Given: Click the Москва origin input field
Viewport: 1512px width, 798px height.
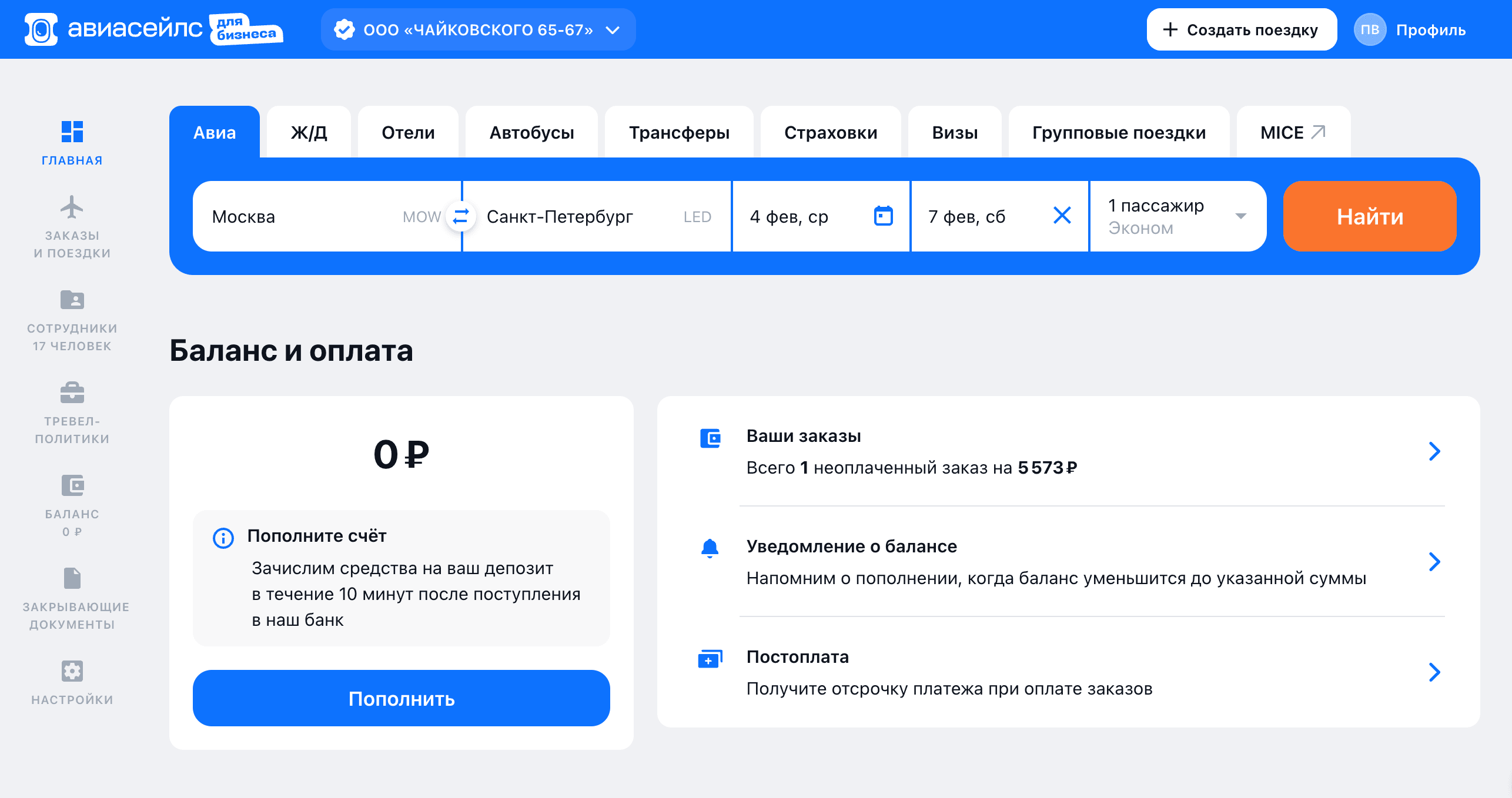Looking at the screenshot, I should click(x=327, y=216).
